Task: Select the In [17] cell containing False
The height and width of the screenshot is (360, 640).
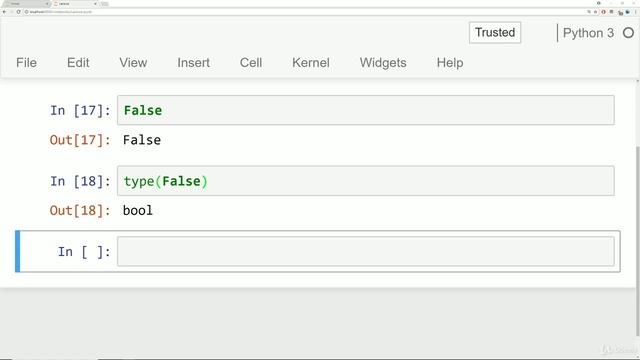Action: 365,110
